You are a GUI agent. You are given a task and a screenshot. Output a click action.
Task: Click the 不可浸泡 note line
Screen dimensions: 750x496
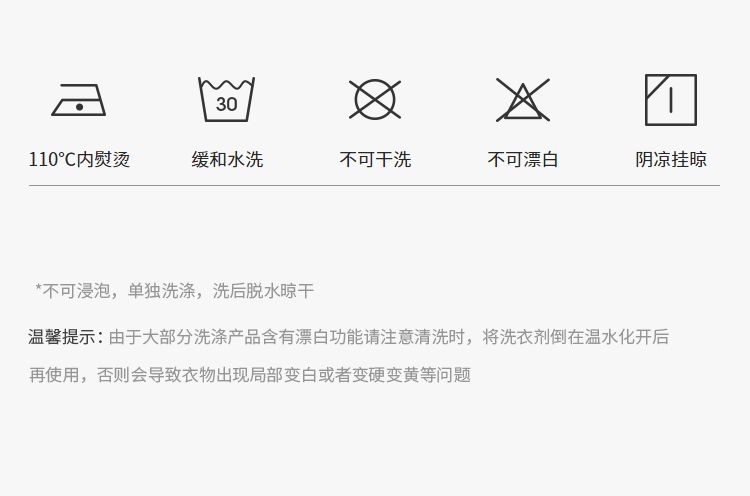tap(175, 290)
